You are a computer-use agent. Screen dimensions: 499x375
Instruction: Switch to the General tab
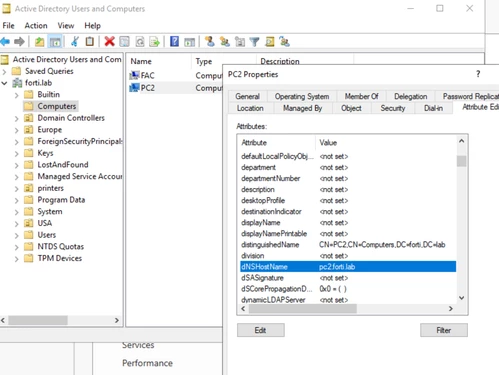coord(247,96)
